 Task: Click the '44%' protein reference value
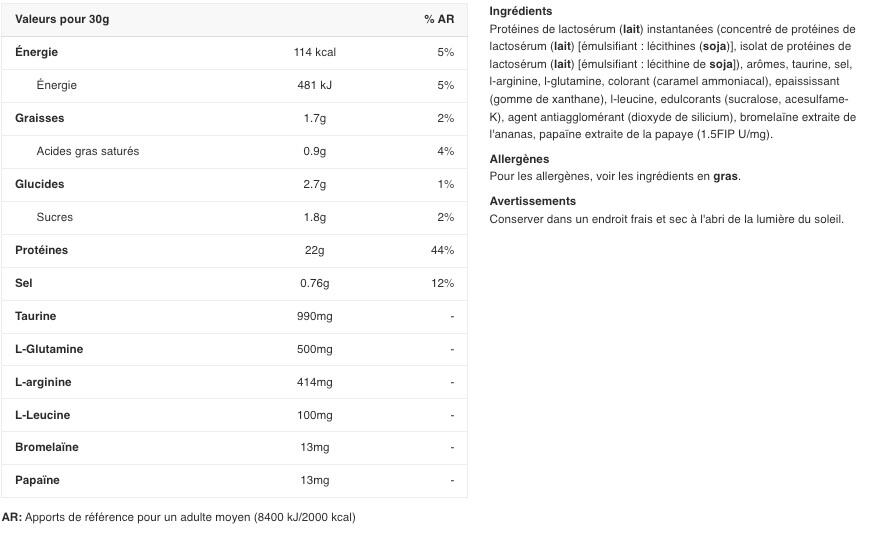tap(442, 250)
